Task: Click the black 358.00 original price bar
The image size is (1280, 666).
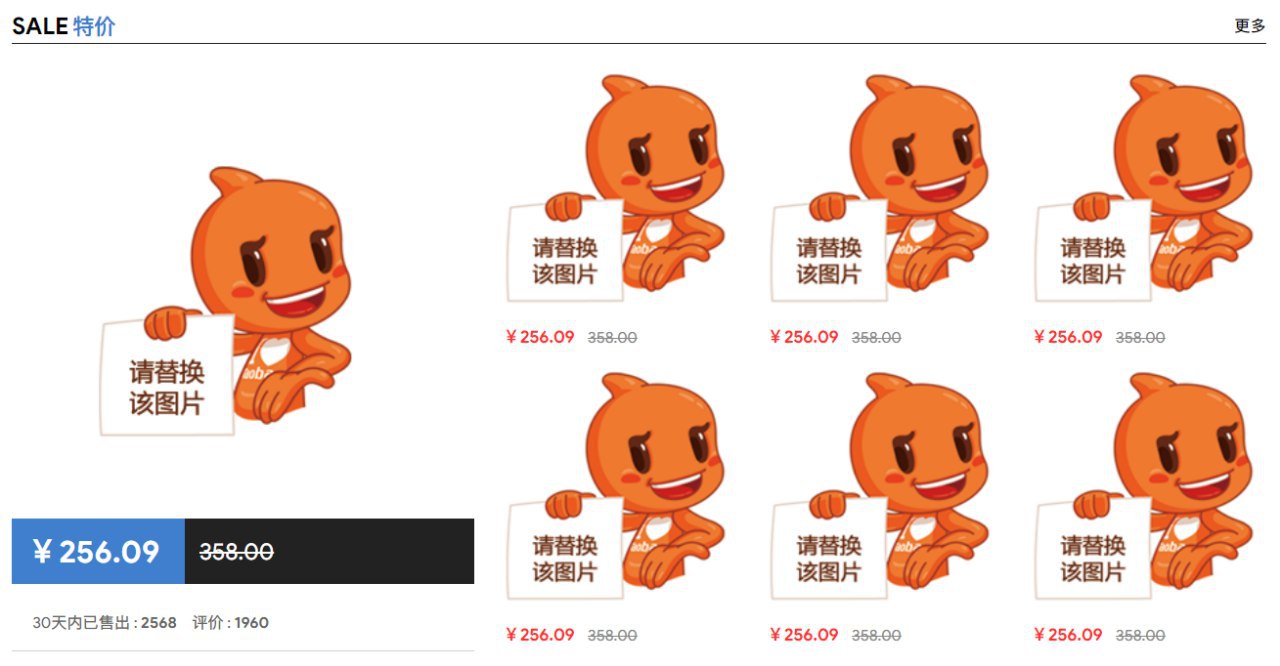Action: click(x=329, y=551)
